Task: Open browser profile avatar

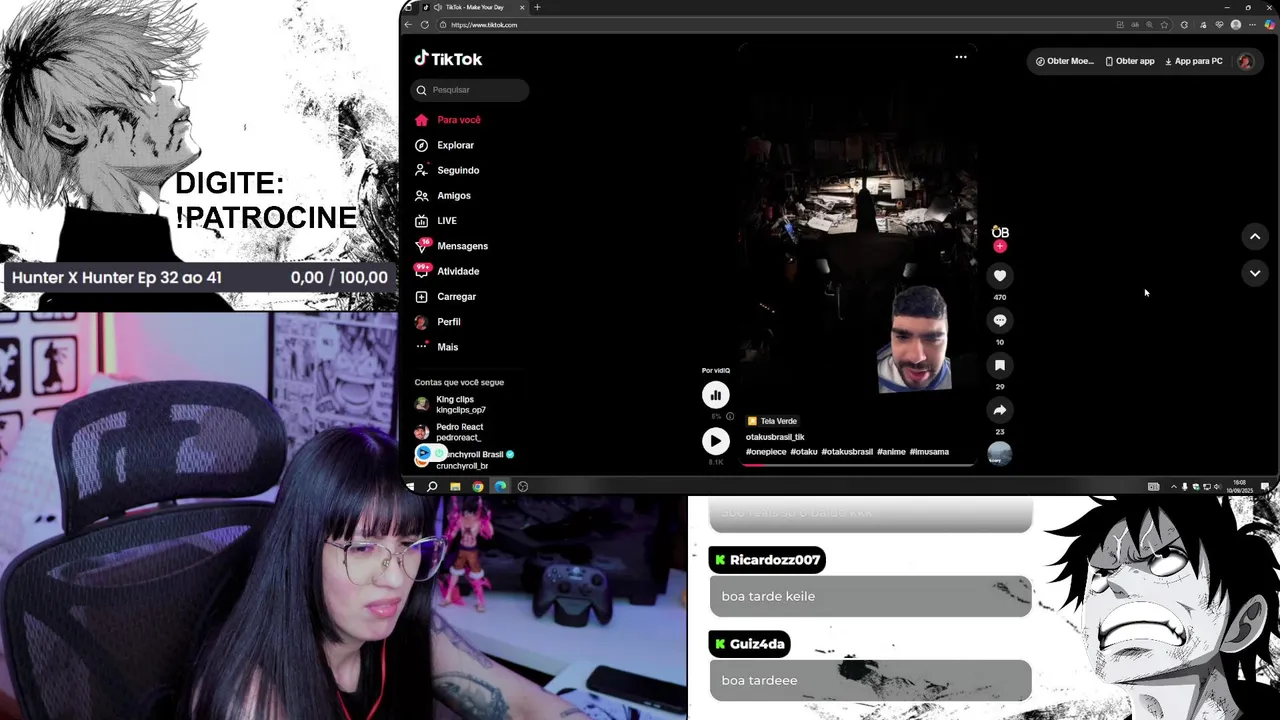Action: point(1236,25)
